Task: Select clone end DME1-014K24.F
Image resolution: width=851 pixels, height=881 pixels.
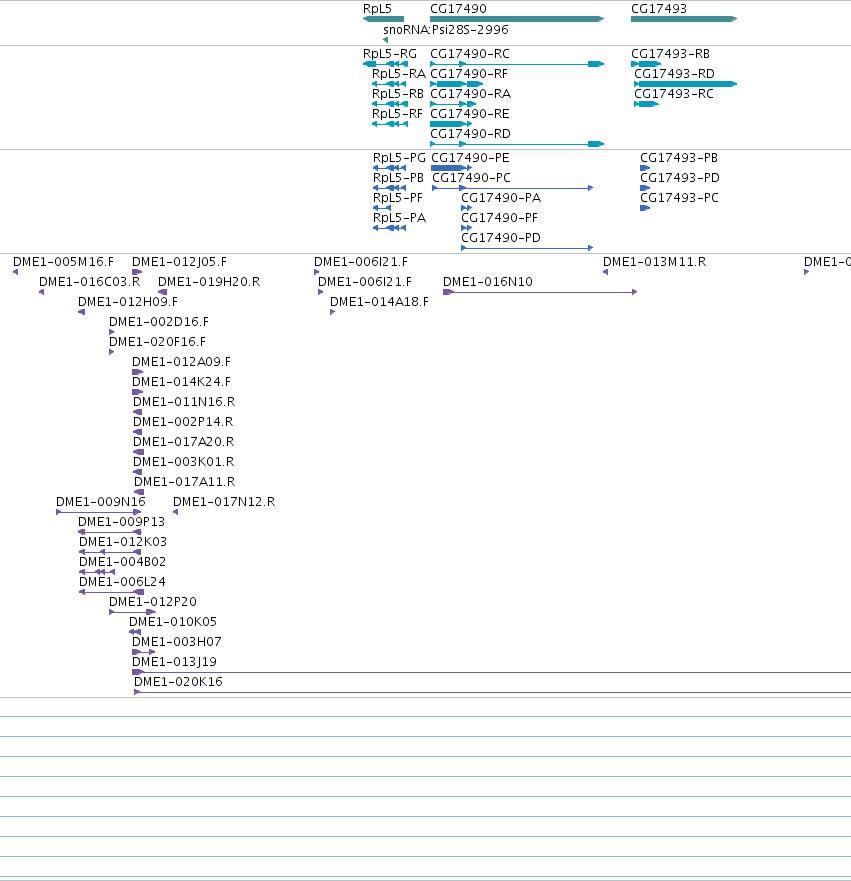Action: click(x=138, y=392)
